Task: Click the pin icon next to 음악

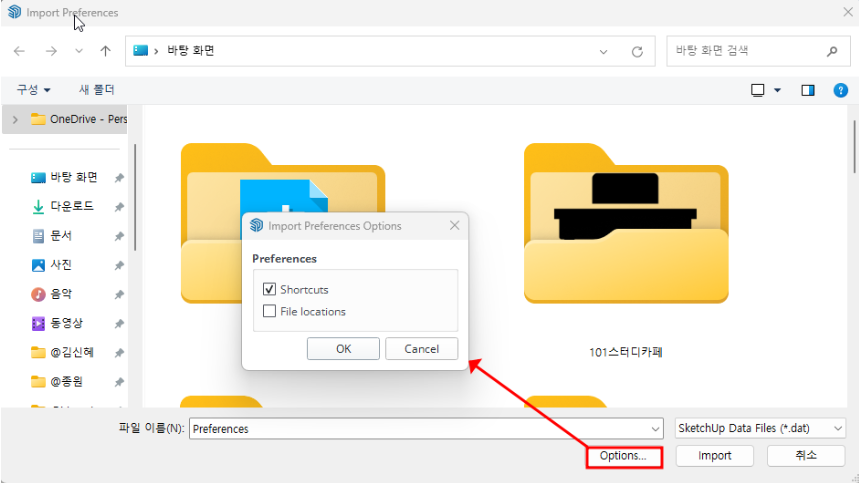Action: 119,295
